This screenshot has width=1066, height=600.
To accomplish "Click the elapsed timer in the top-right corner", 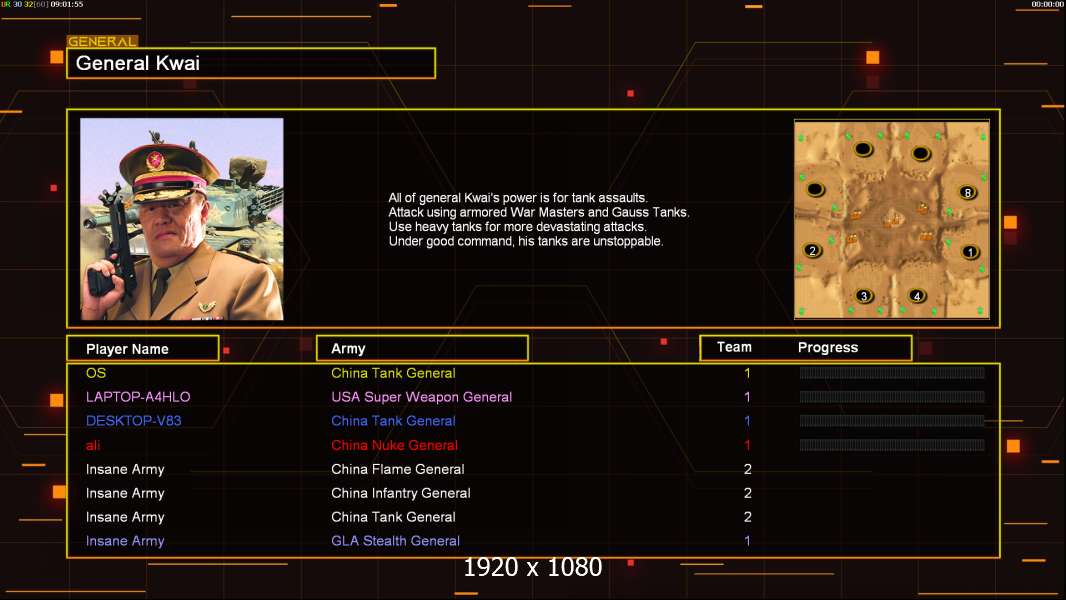I will 1046,5.
